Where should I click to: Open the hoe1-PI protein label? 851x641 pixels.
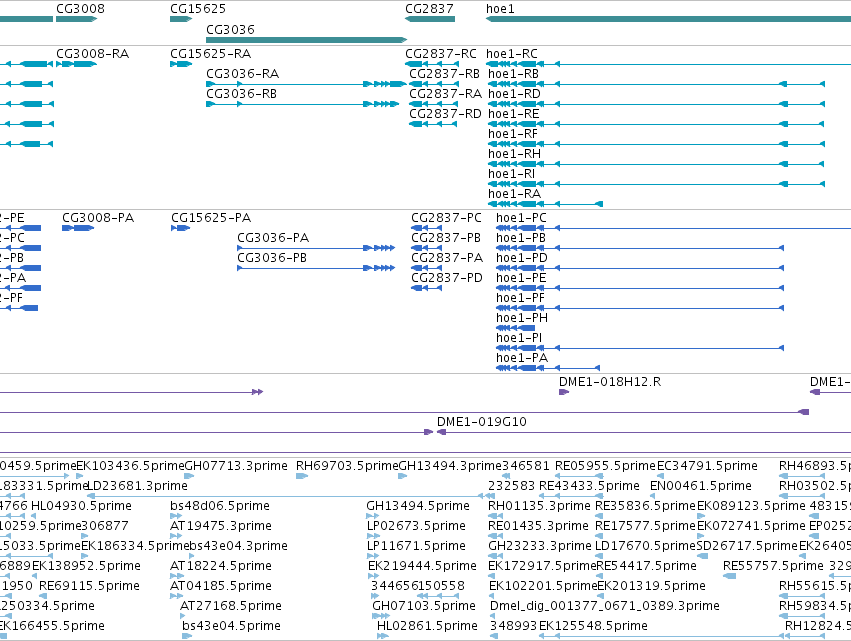tap(519, 338)
